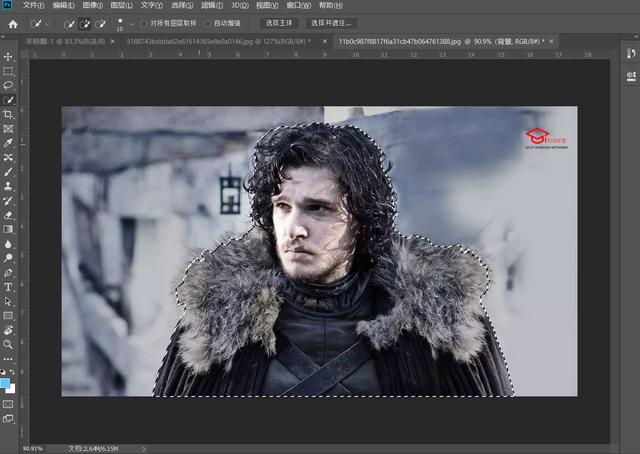
Task: Open the 文件 menu
Action: (x=33, y=5)
